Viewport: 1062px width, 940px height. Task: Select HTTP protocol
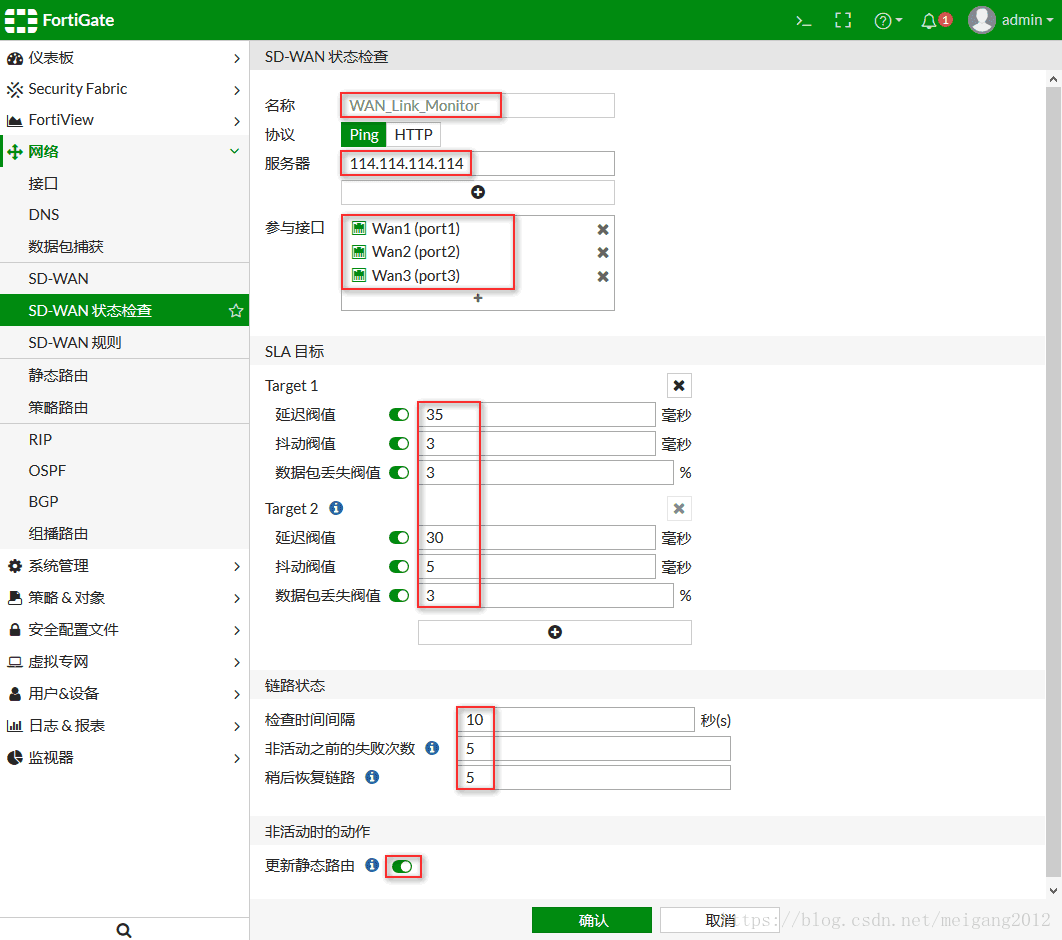click(x=413, y=135)
